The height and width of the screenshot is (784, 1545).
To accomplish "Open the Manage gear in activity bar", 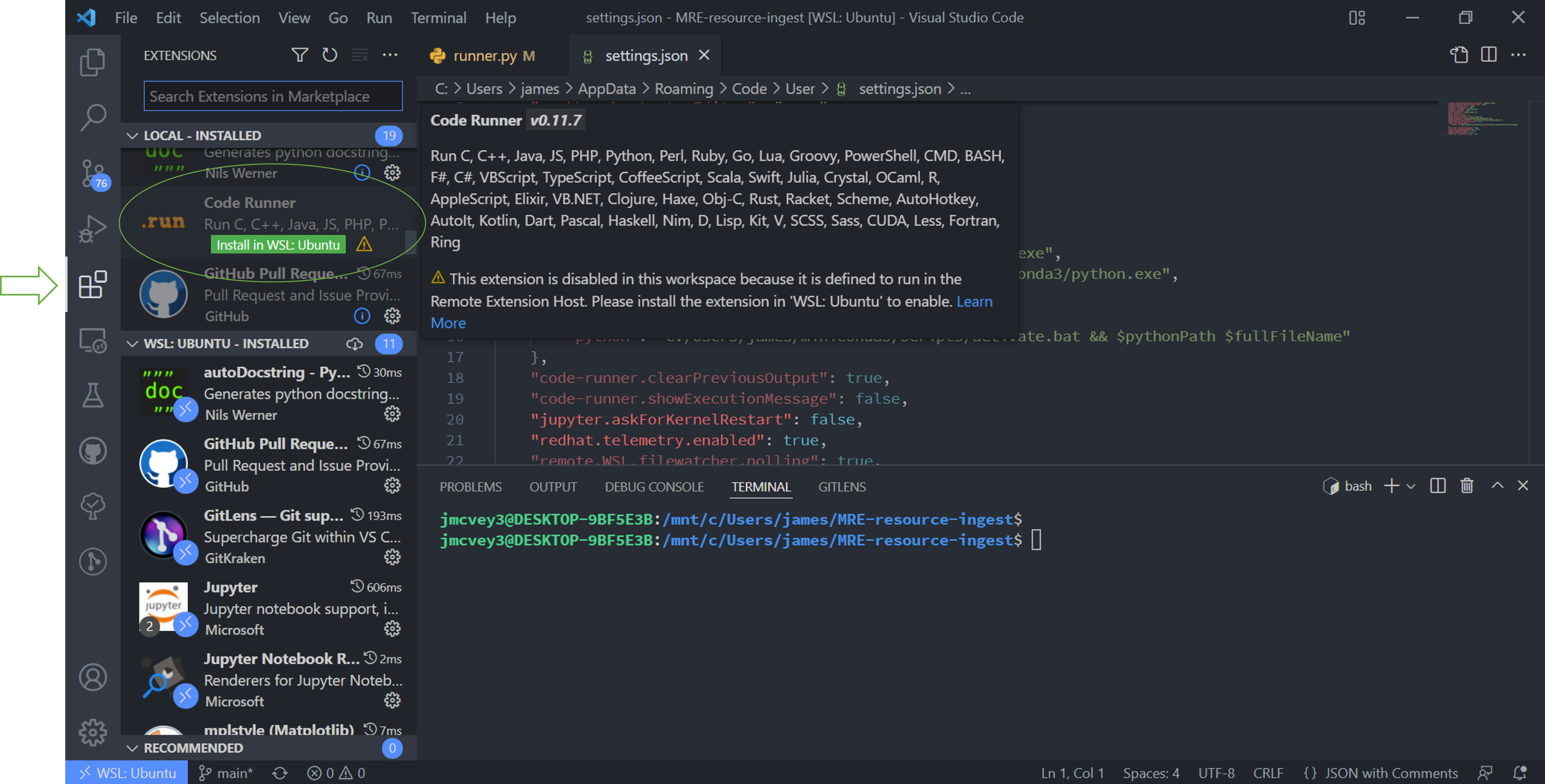I will pyautogui.click(x=92, y=733).
